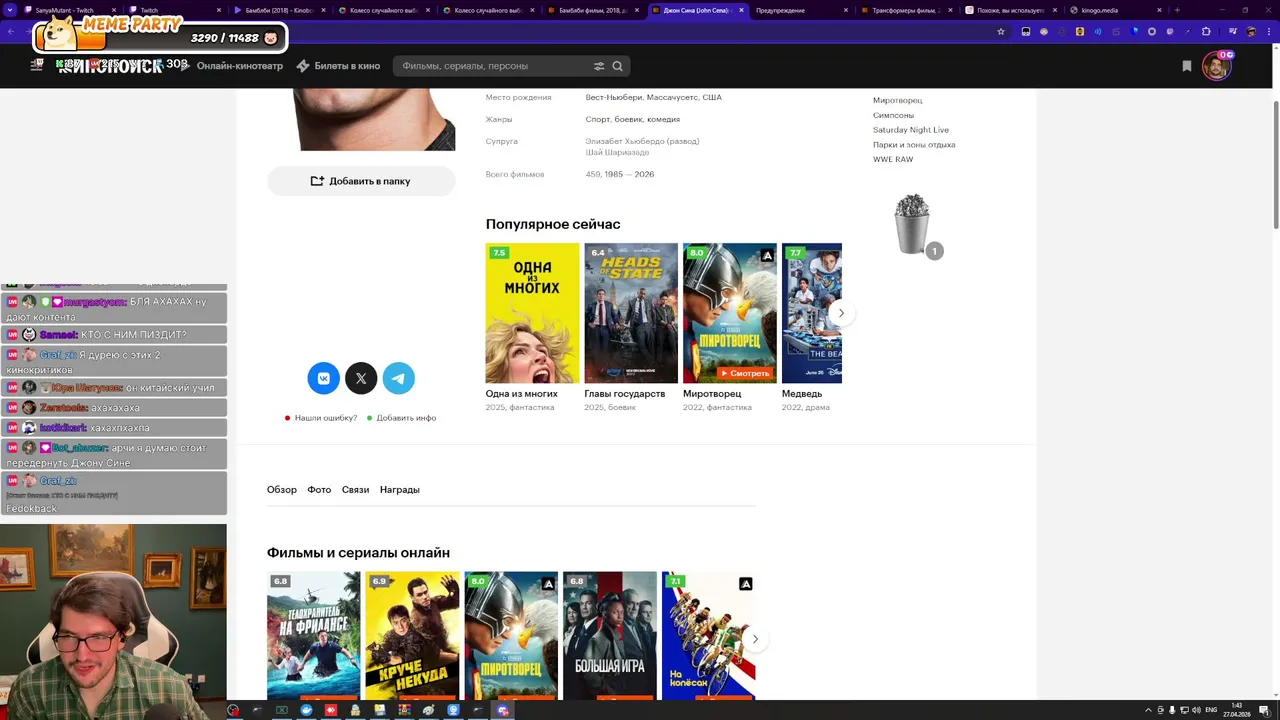Open Windows notification center icon
The image size is (1280, 720).
point(1264,710)
